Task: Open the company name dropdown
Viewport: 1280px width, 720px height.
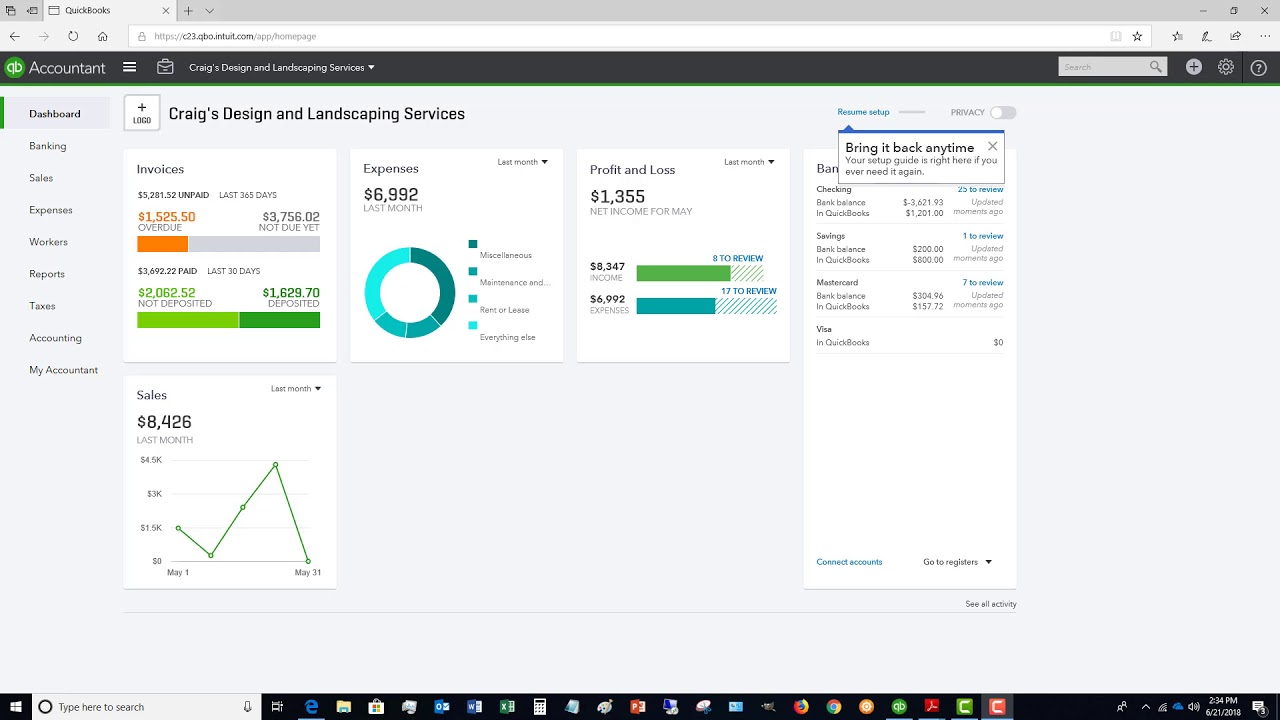Action: 282,68
